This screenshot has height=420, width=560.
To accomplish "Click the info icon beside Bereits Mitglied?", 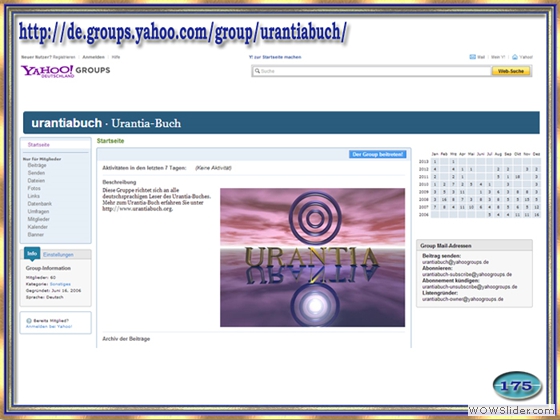I will coord(29,321).
